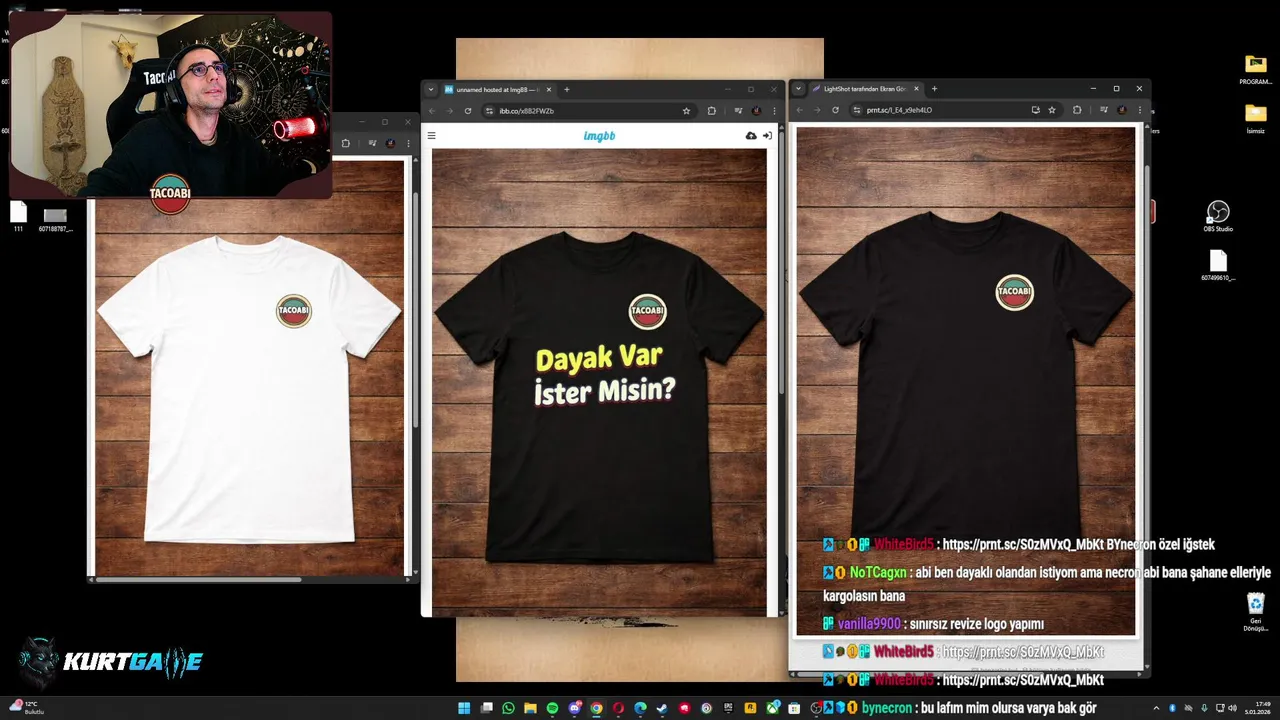Image resolution: width=1280 pixels, height=720 pixels.
Task: Open media controls in the ImgBB window
Action: point(738,111)
